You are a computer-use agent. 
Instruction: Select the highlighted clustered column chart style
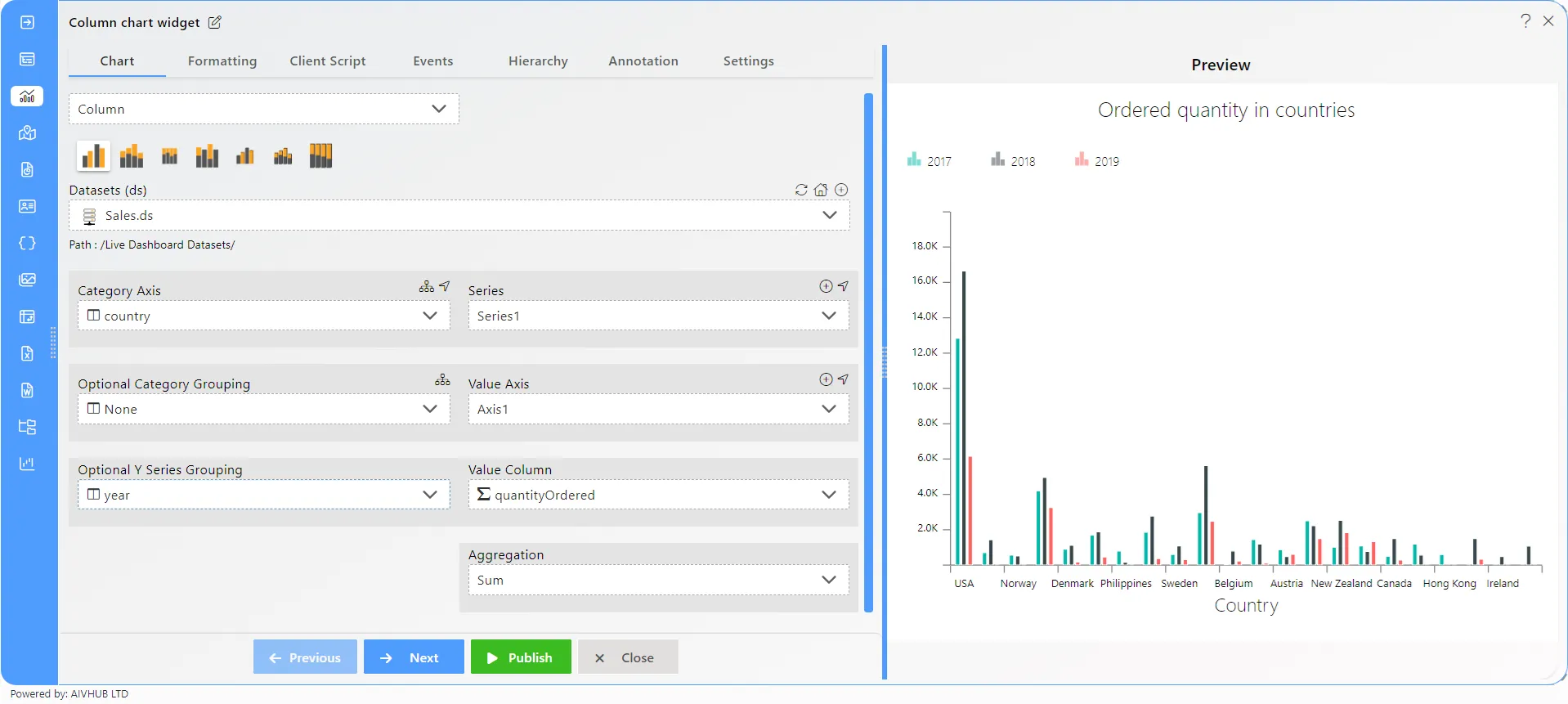93,155
